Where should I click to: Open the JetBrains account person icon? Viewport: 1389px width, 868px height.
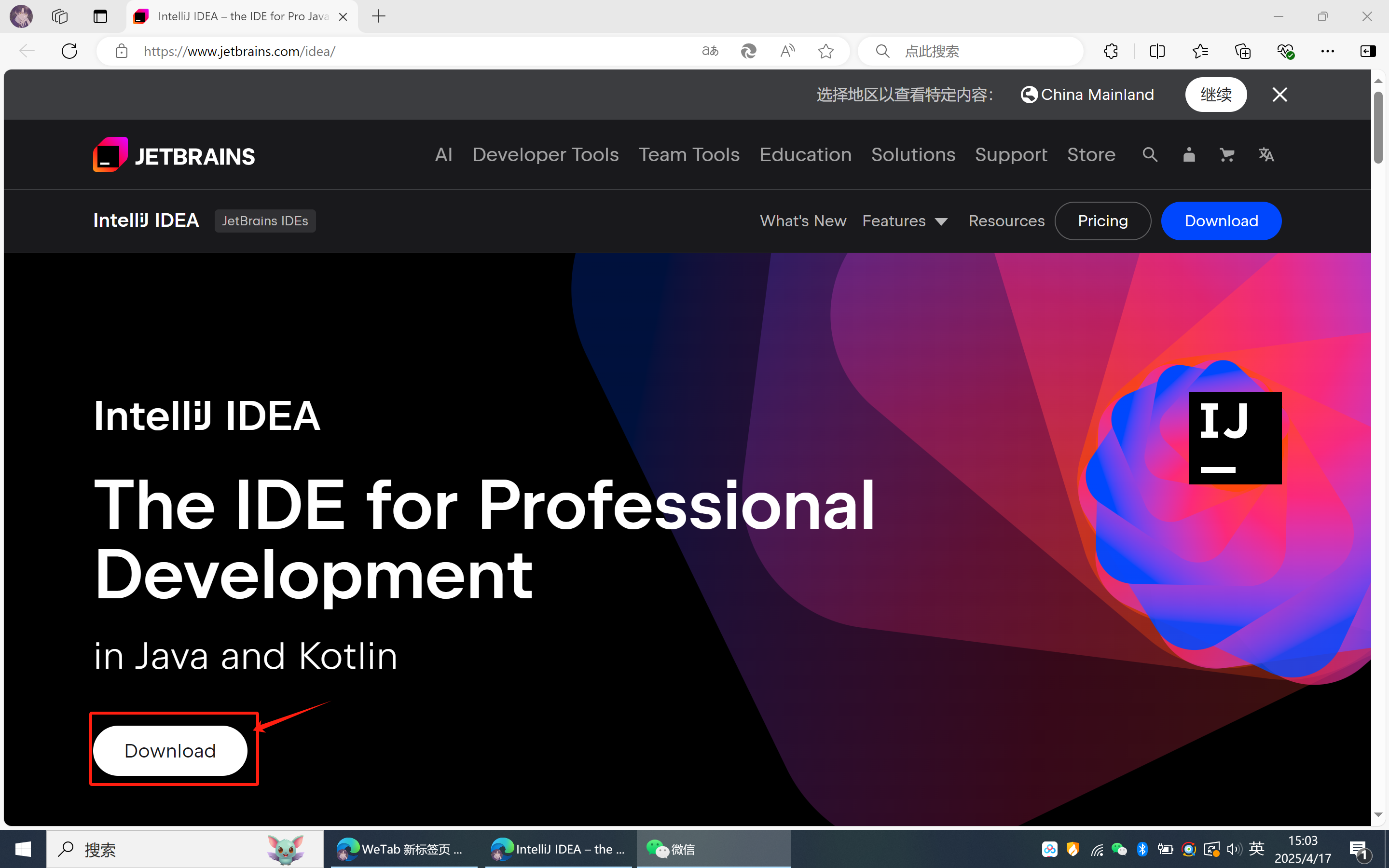click(x=1189, y=154)
